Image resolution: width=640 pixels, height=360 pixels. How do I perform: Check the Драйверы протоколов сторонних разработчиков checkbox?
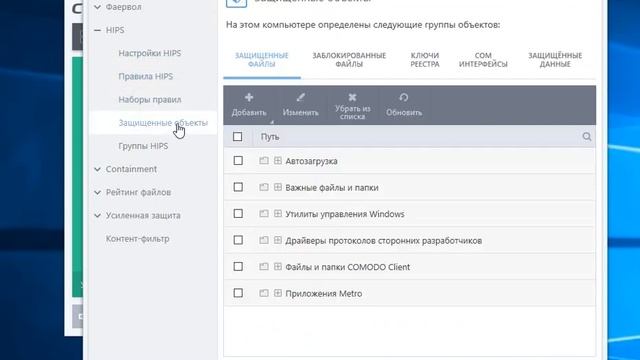[238, 240]
